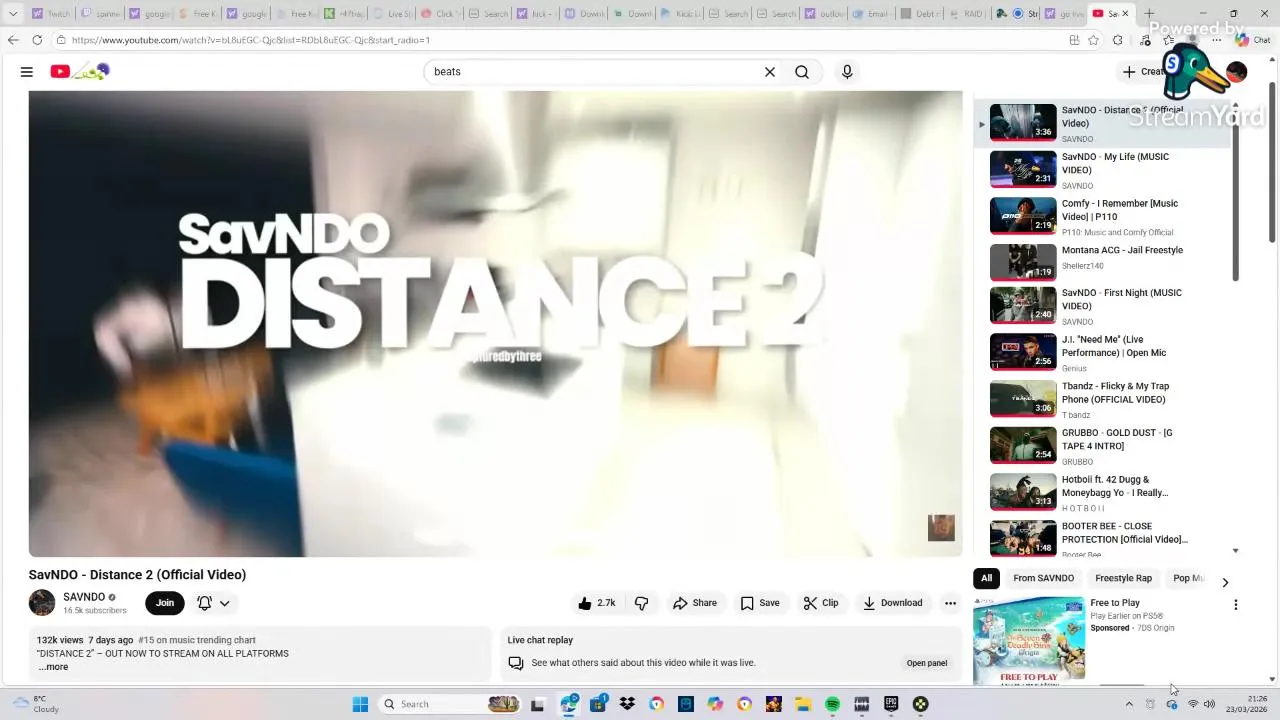Image resolution: width=1280 pixels, height=720 pixels.
Task: Clear the search box text
Action: tap(770, 72)
